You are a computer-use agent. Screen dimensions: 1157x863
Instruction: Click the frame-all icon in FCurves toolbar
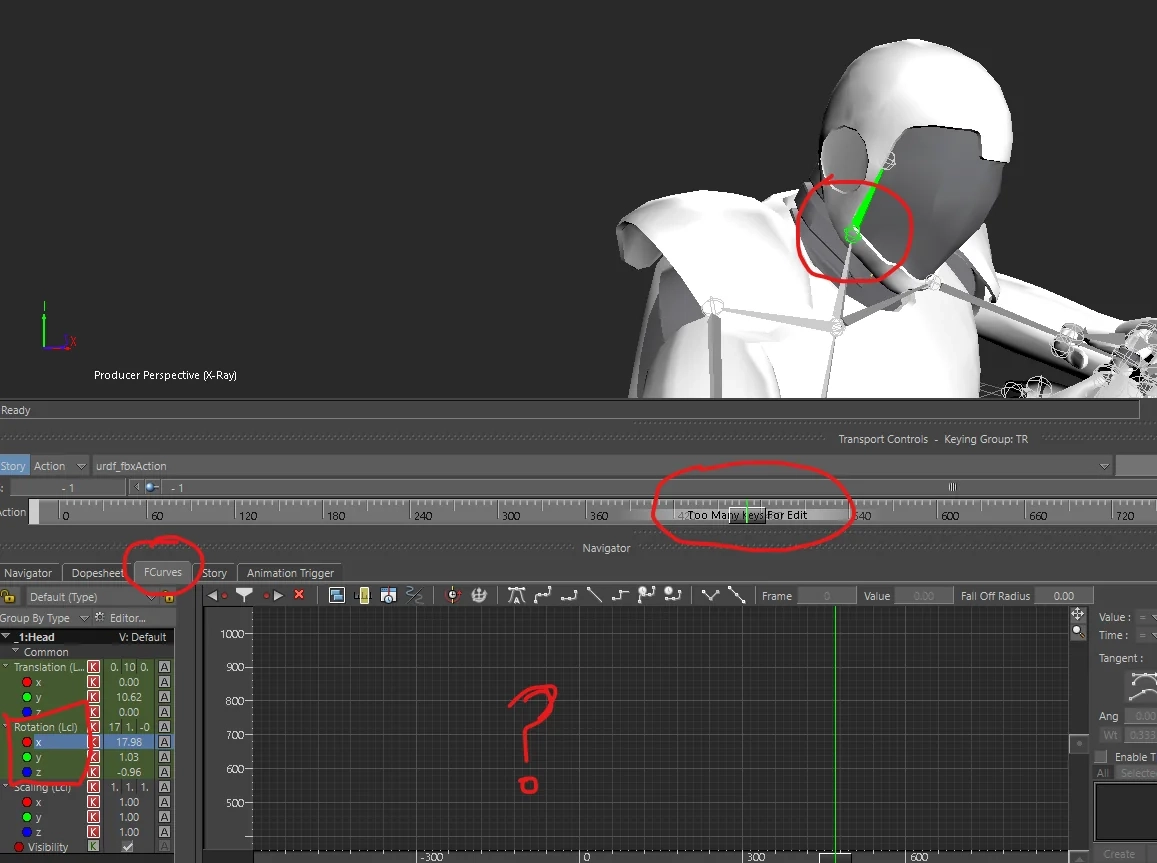[337, 595]
